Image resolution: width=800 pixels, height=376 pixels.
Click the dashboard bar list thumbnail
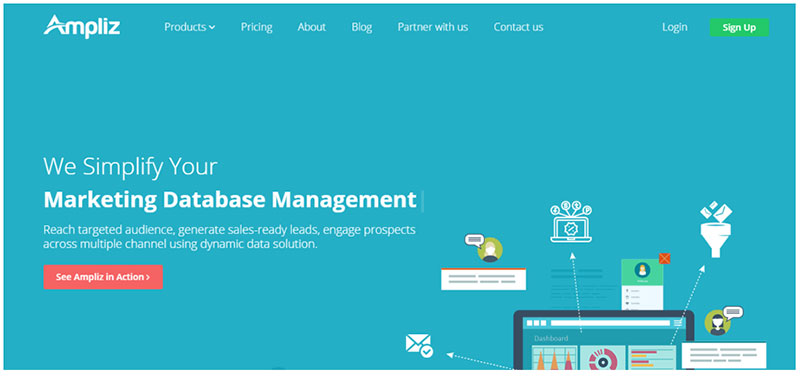coord(652,358)
